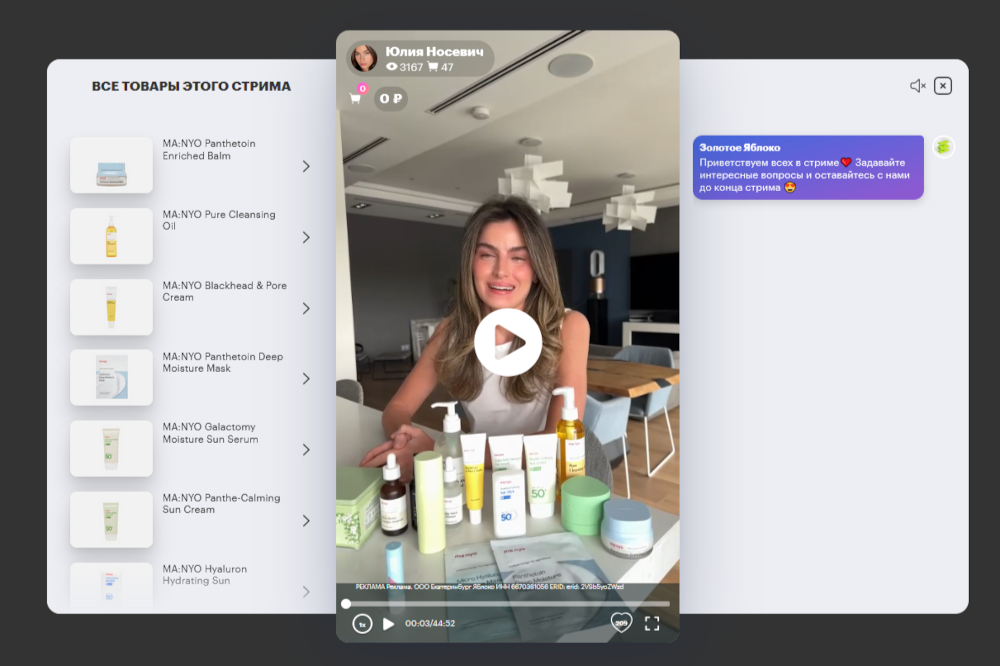Open the Galactomy Moisture Sun Serum thumbnail
This screenshot has height=666, width=1000.
tap(112, 448)
